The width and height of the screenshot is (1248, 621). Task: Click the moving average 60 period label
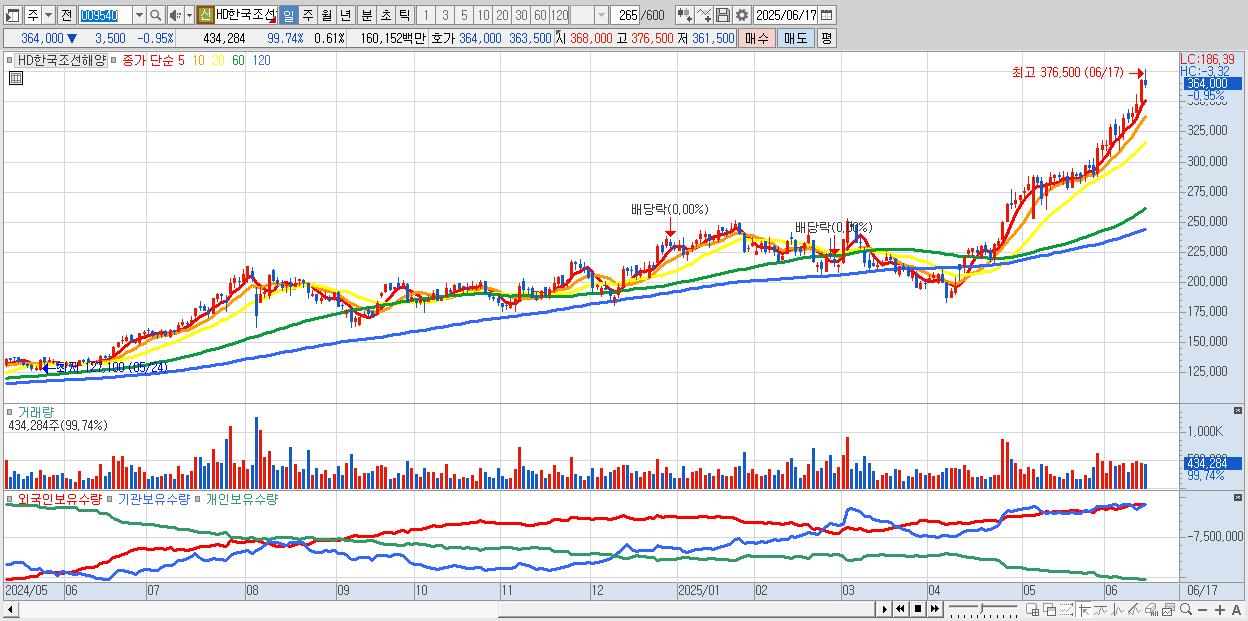pyautogui.click(x=238, y=60)
